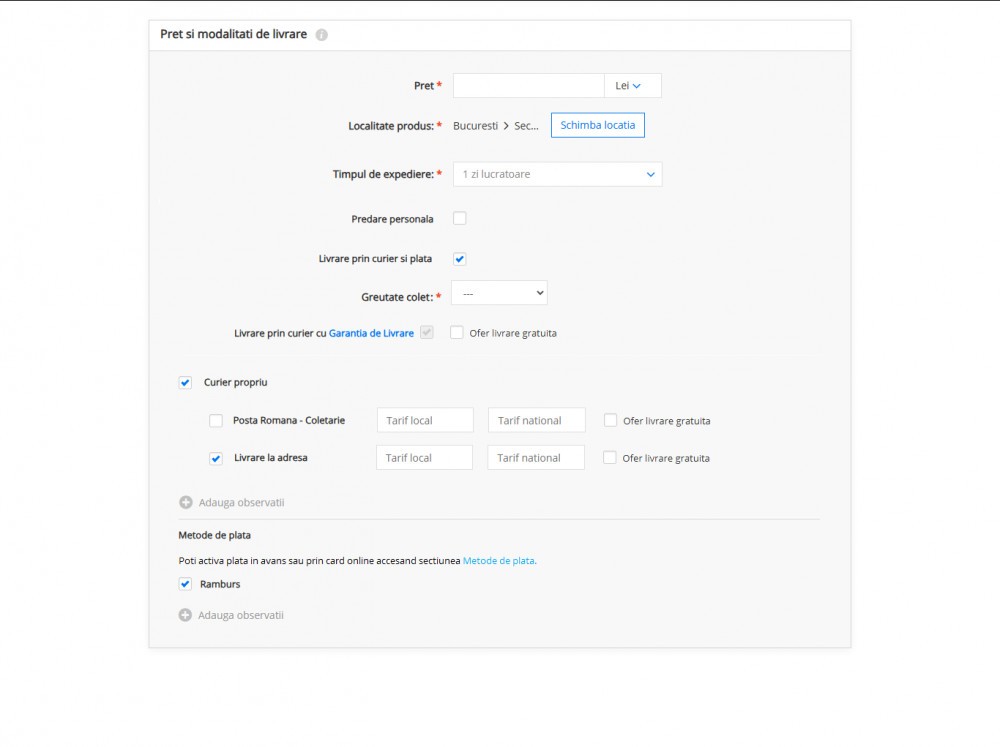Enable Predare personala checkbox
This screenshot has width=1000, height=747.
click(x=460, y=218)
